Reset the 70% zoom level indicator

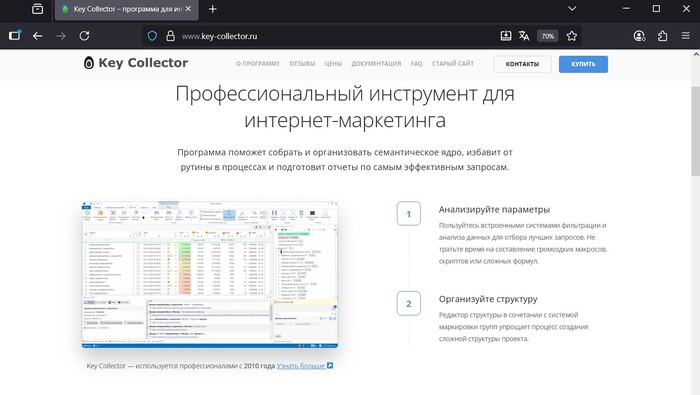[x=548, y=36]
